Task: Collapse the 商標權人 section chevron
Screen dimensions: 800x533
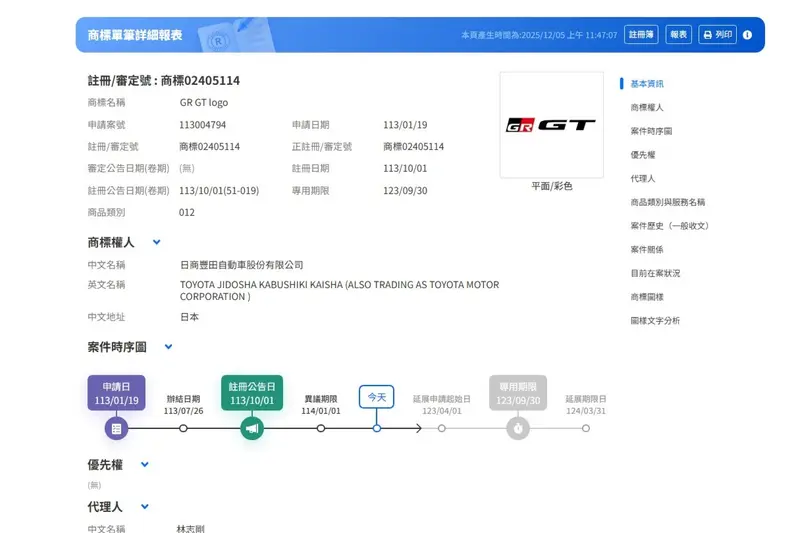Action: click(x=157, y=242)
